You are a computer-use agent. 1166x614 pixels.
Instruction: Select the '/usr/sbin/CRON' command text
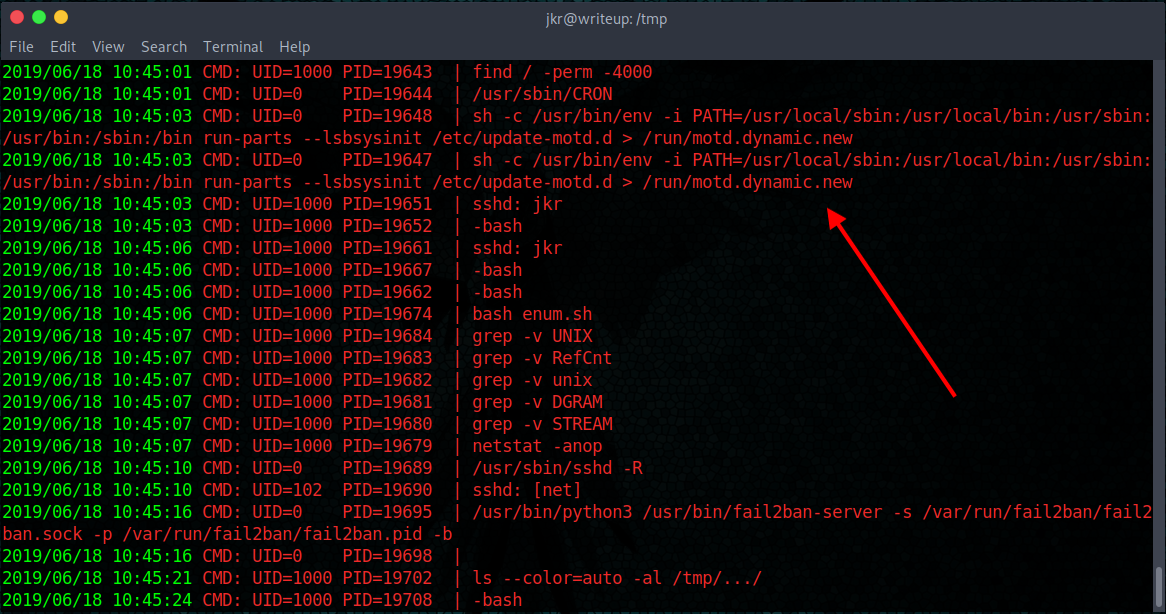(x=542, y=94)
